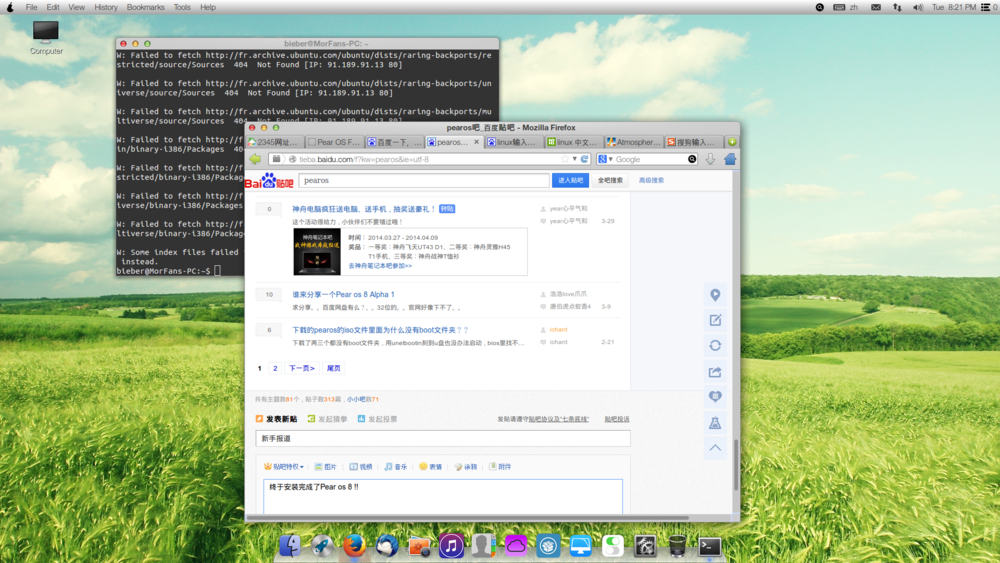This screenshot has height=563, width=1000.
Task: Open the post about missing boot folder in pearos iso
Action: (x=380, y=330)
